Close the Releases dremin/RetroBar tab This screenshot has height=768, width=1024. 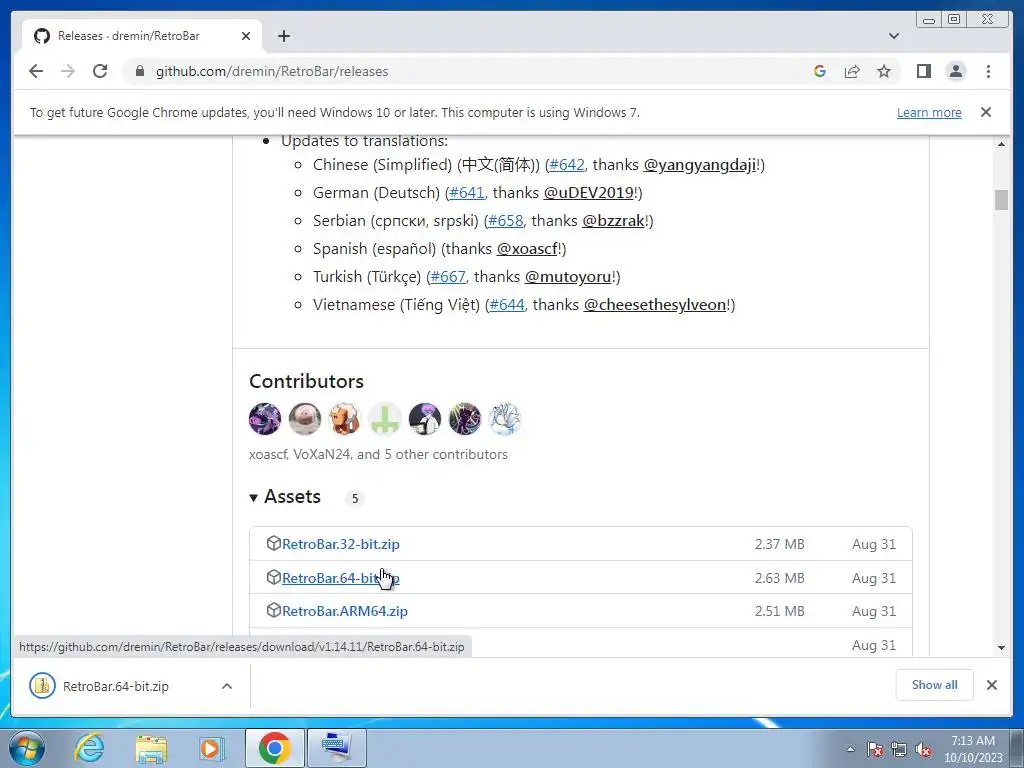(x=246, y=36)
